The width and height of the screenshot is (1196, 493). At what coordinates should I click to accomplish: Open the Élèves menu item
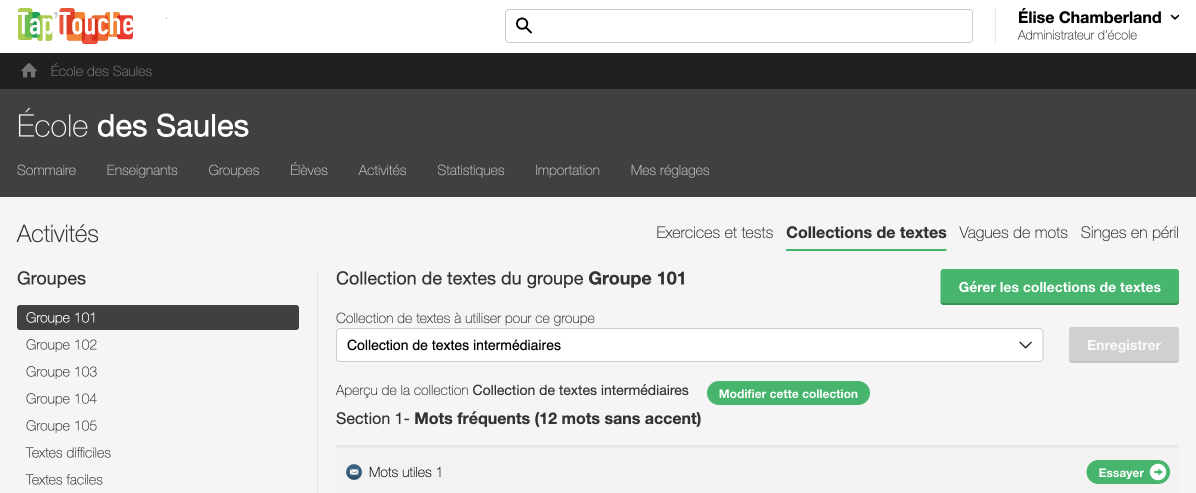[x=309, y=170]
